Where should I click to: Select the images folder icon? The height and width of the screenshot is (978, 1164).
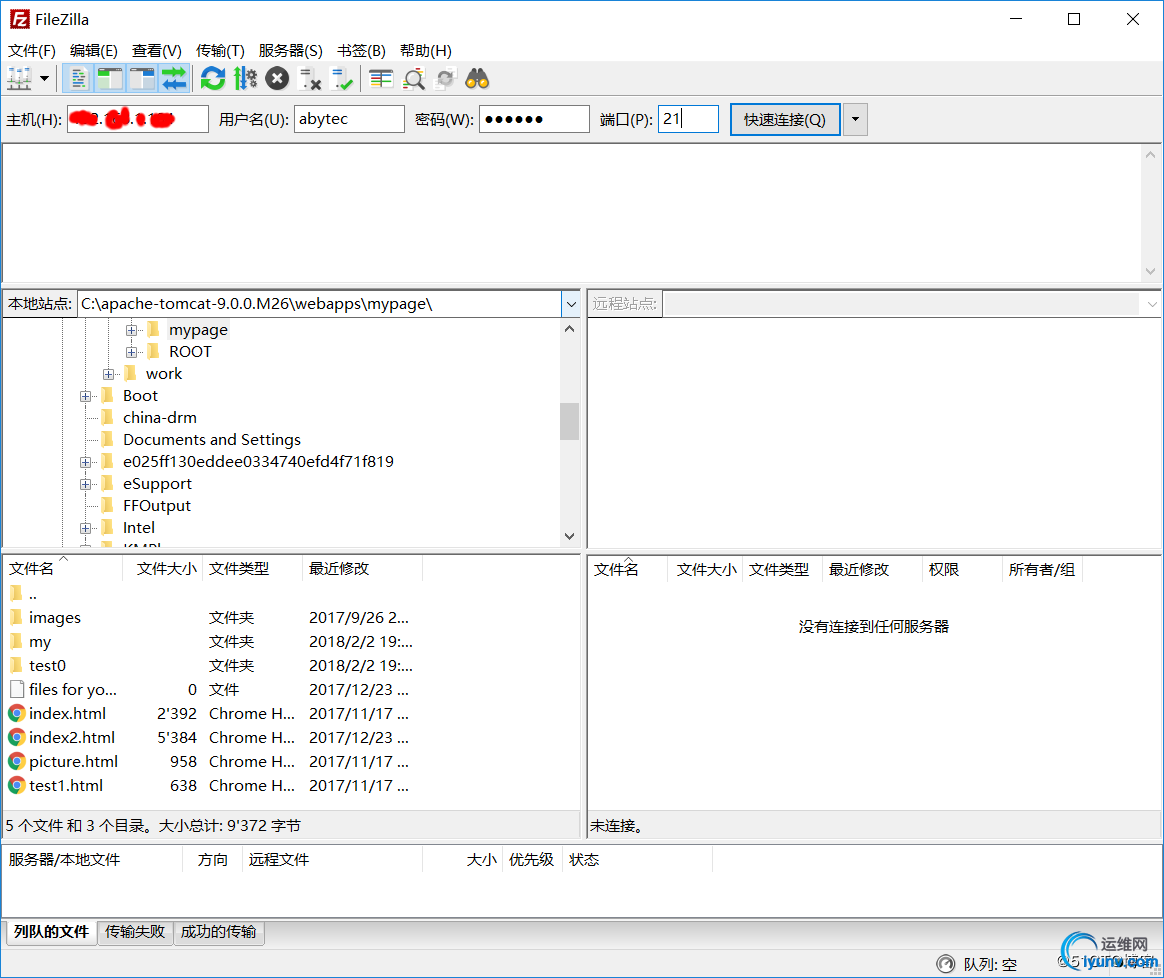pyautogui.click(x=16, y=617)
